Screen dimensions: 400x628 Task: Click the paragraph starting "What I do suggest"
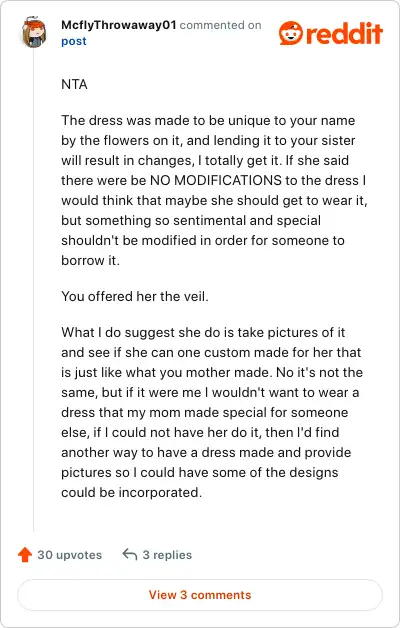pos(212,413)
